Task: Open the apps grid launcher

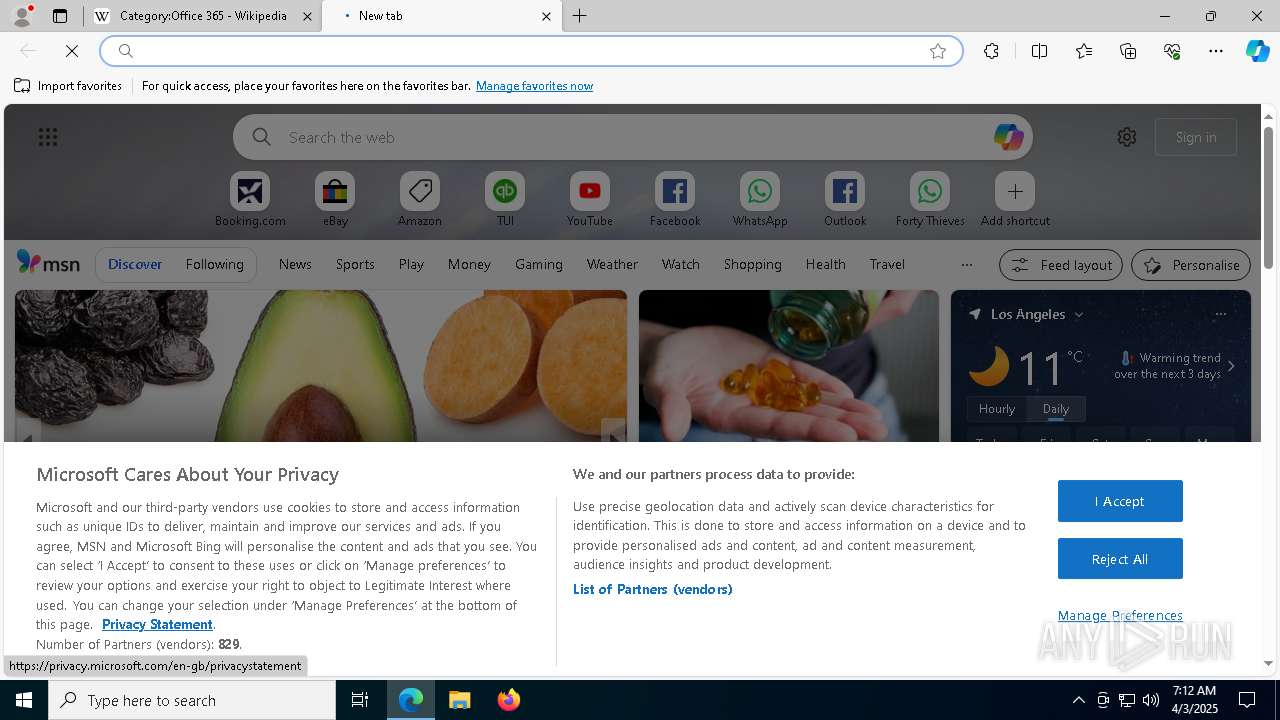Action: point(48,137)
